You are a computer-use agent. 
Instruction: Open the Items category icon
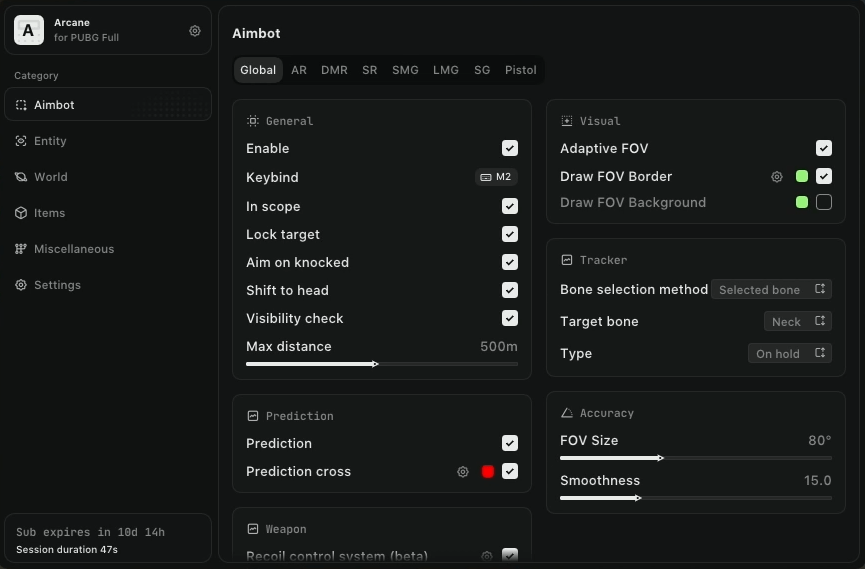[21, 213]
